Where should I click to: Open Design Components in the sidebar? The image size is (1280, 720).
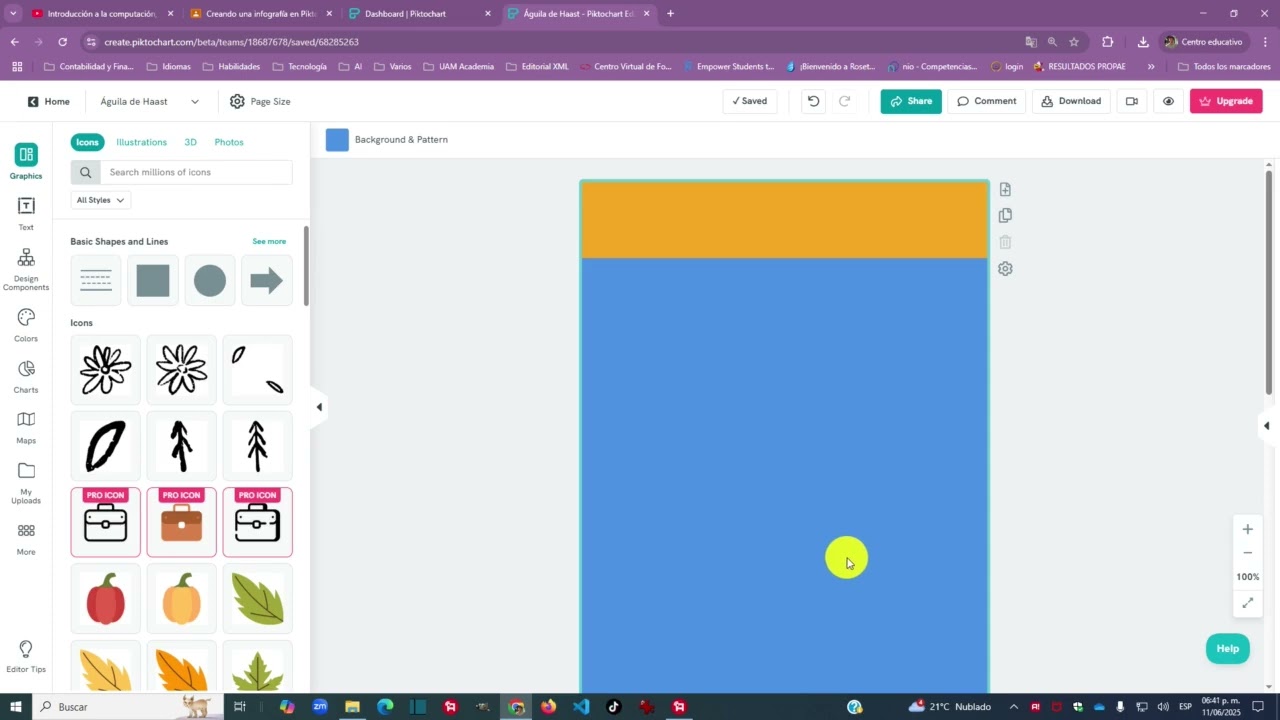coord(26,270)
